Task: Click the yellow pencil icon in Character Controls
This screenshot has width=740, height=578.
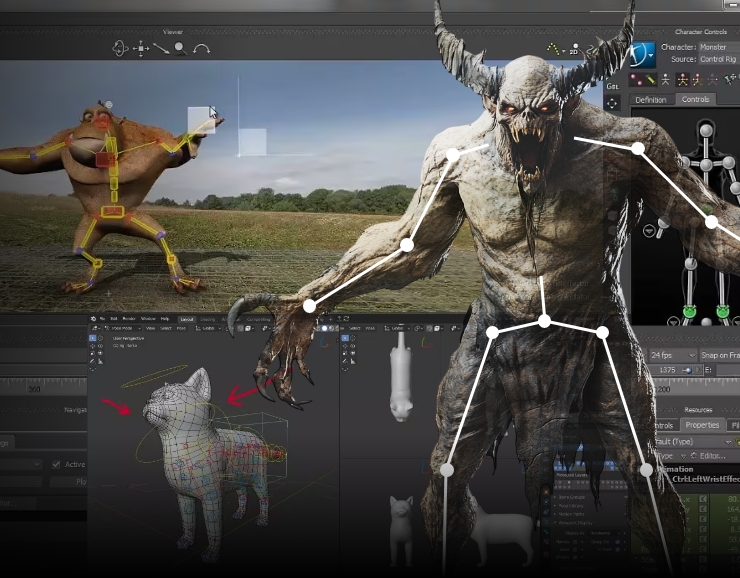Action: 651,79
